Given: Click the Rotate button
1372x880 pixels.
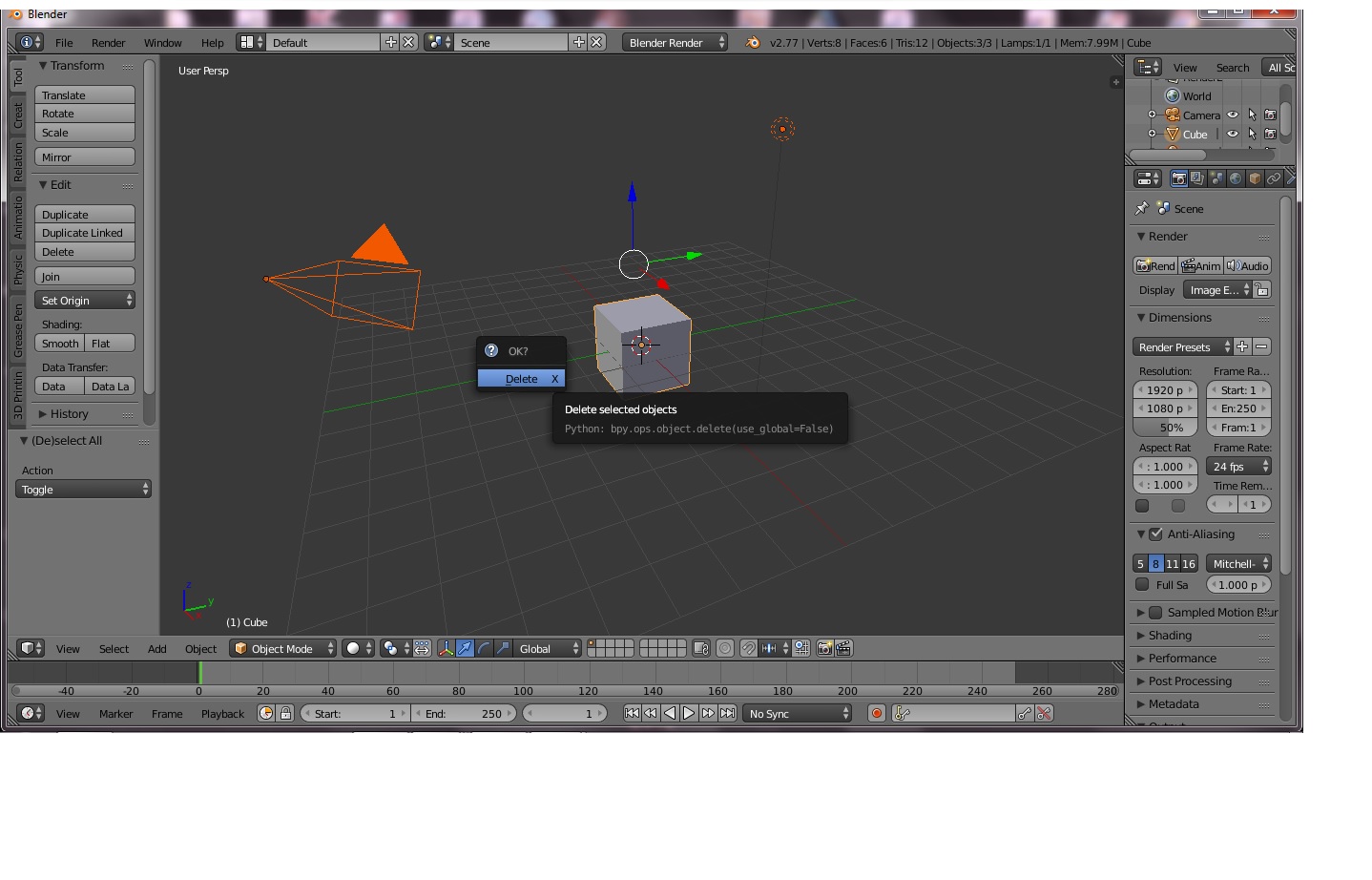Looking at the screenshot, I should (85, 114).
